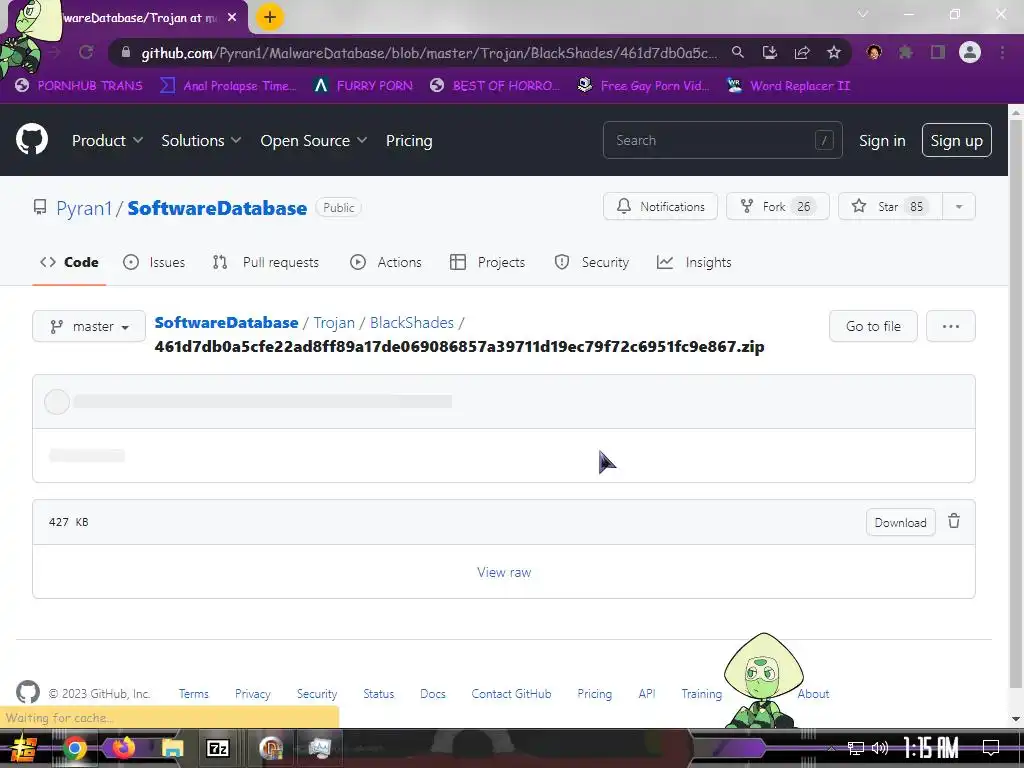Click the Notifications button
The width and height of the screenshot is (1024, 768).
[660, 206]
